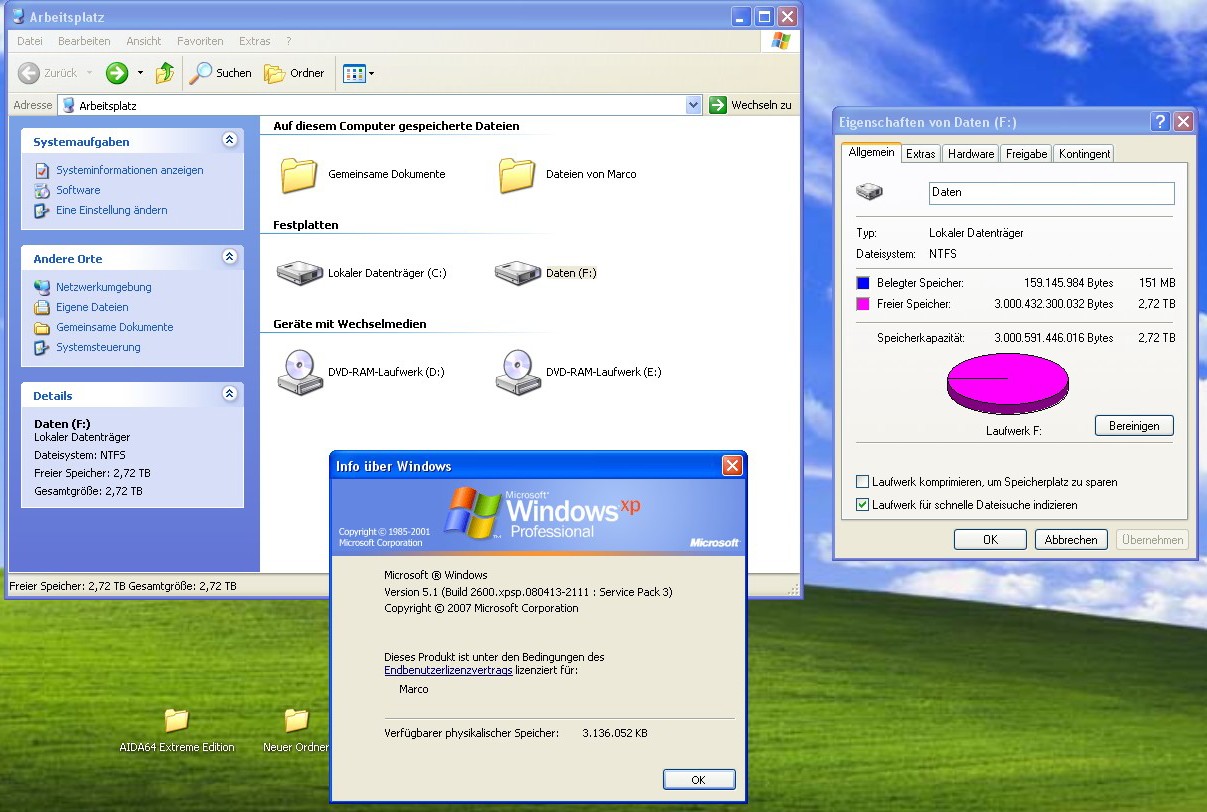This screenshot has width=1207, height=812.
Task: Go up one folder level icon
Action: coord(165,73)
